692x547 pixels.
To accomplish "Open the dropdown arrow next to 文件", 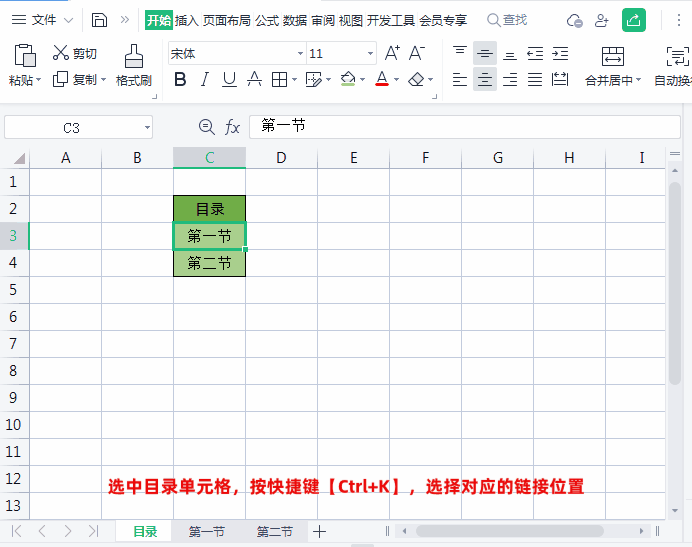I will [x=68, y=20].
